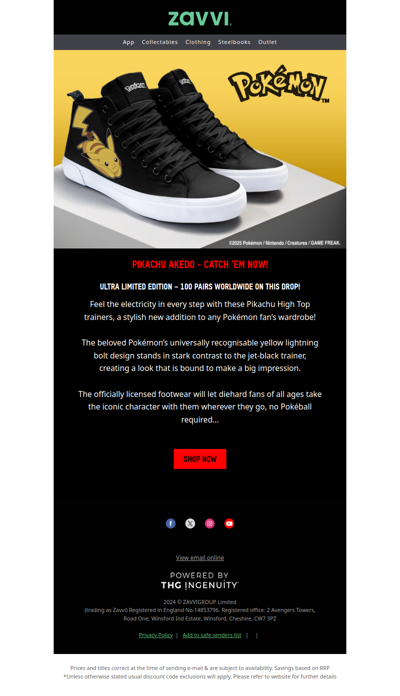Click the Ultra Limited Edition subheading
The width and height of the screenshot is (400, 696).
[x=200, y=287]
